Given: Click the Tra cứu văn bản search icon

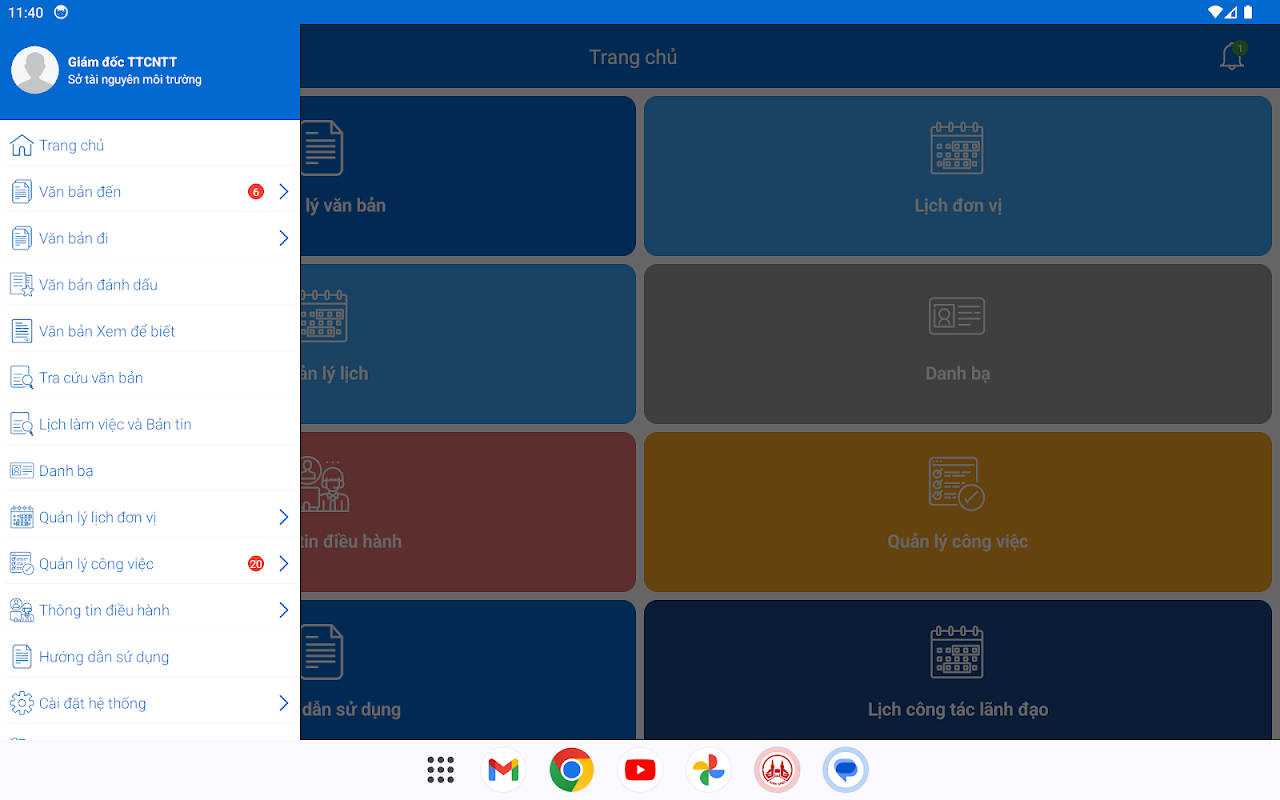Looking at the screenshot, I should click(x=22, y=377).
